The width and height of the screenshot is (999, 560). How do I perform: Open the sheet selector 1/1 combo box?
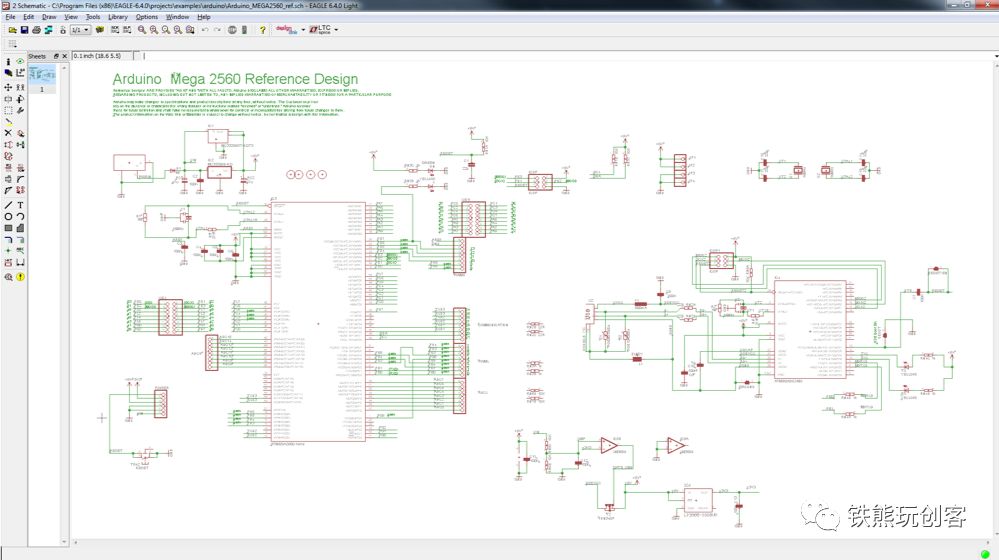[80, 30]
